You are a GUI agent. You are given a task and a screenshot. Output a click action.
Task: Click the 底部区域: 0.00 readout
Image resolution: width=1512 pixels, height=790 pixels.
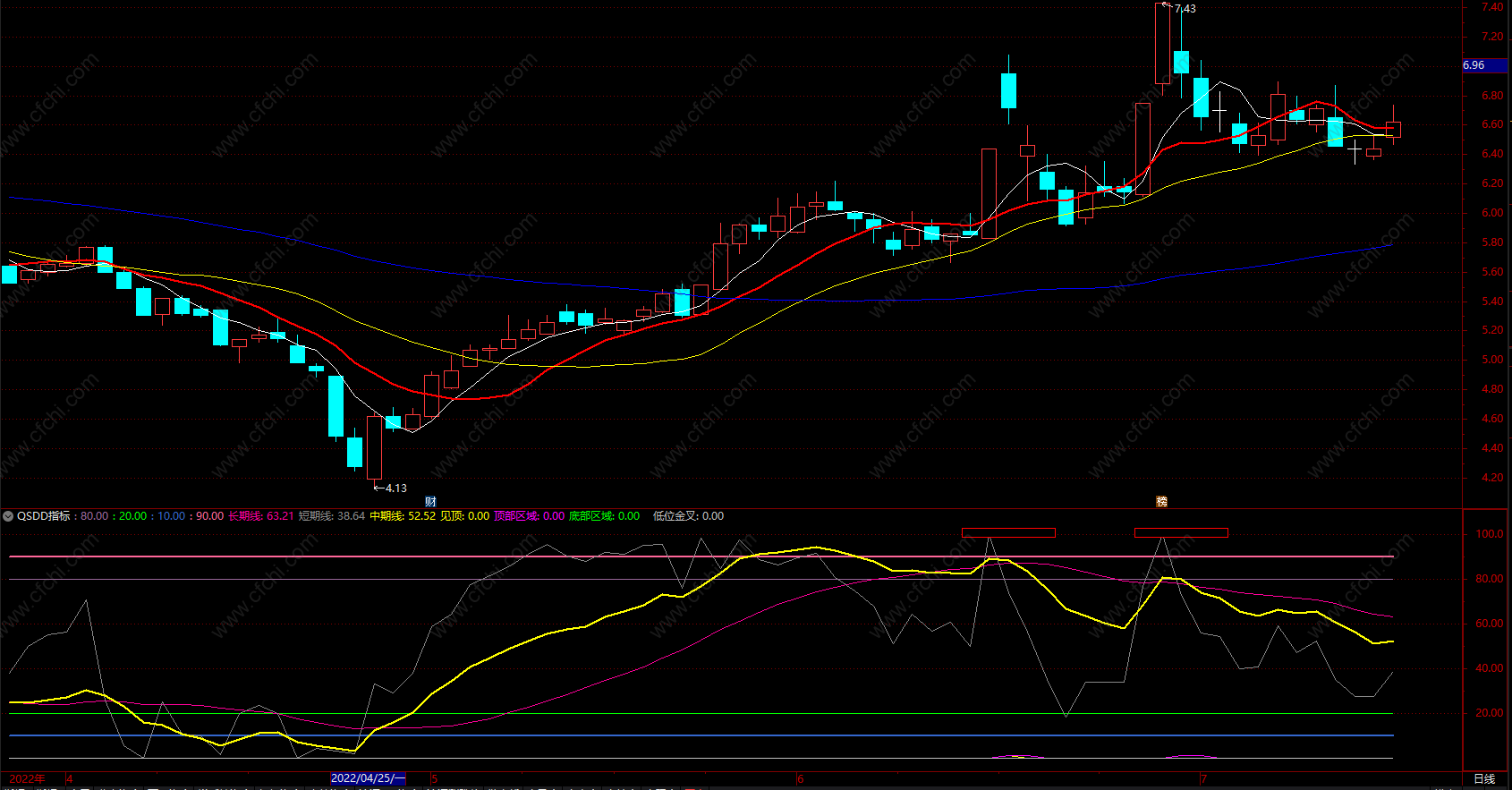coord(605,516)
